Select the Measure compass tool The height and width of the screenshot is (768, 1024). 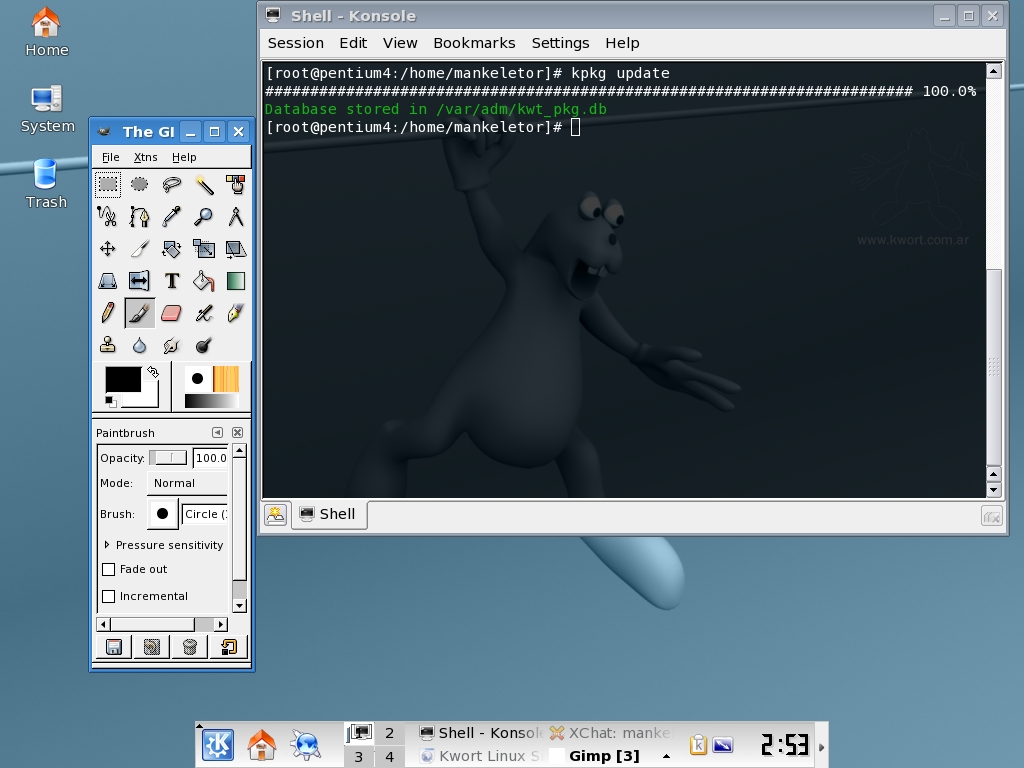coord(235,217)
